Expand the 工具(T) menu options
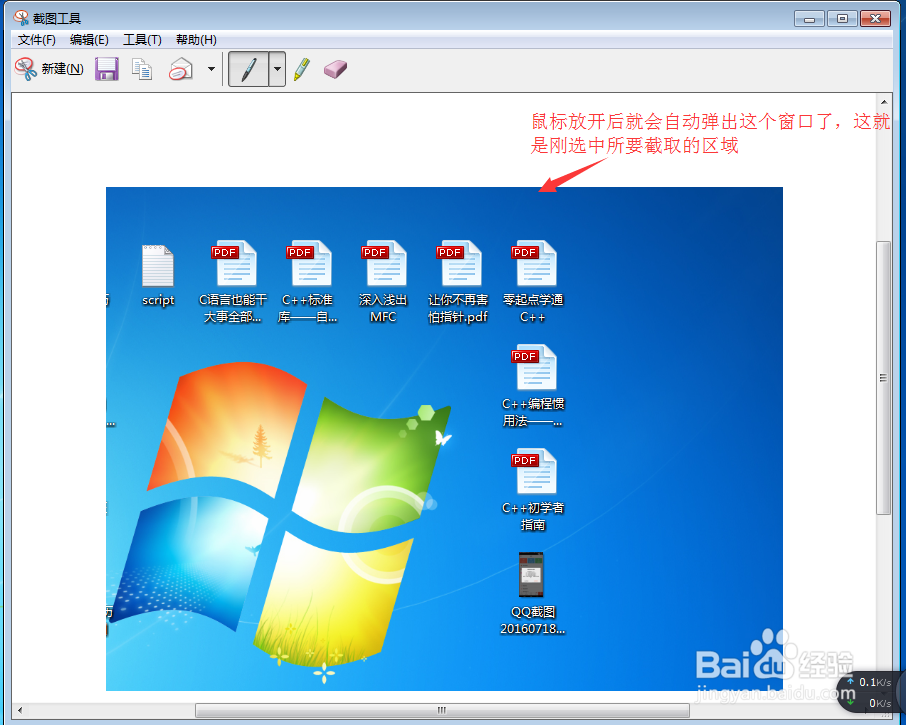The height and width of the screenshot is (725, 906). coord(141,40)
